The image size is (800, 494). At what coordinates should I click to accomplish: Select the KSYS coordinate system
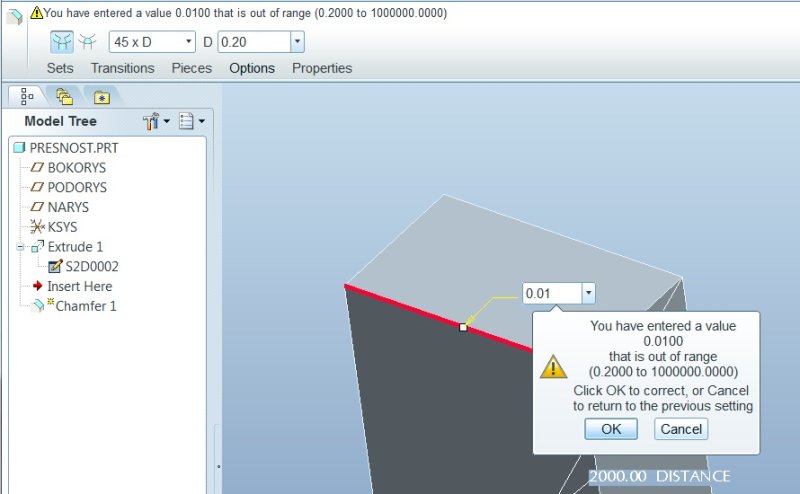coord(62,227)
